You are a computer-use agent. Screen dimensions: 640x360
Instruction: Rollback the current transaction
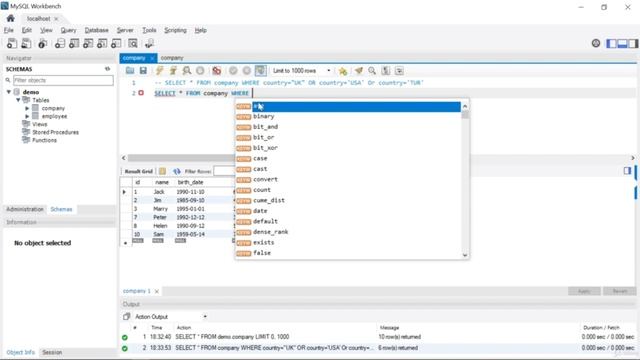point(247,71)
